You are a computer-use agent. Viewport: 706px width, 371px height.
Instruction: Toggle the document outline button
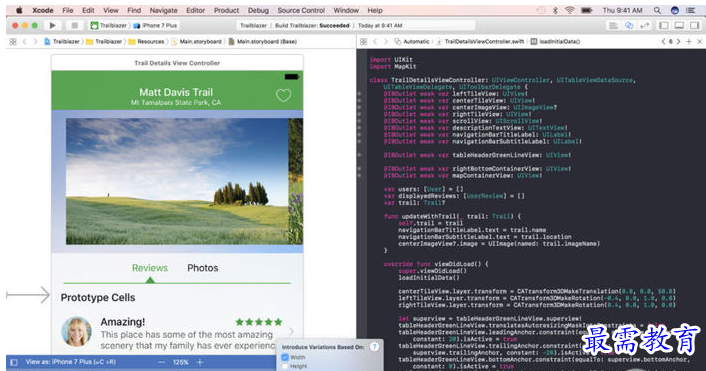point(14,362)
